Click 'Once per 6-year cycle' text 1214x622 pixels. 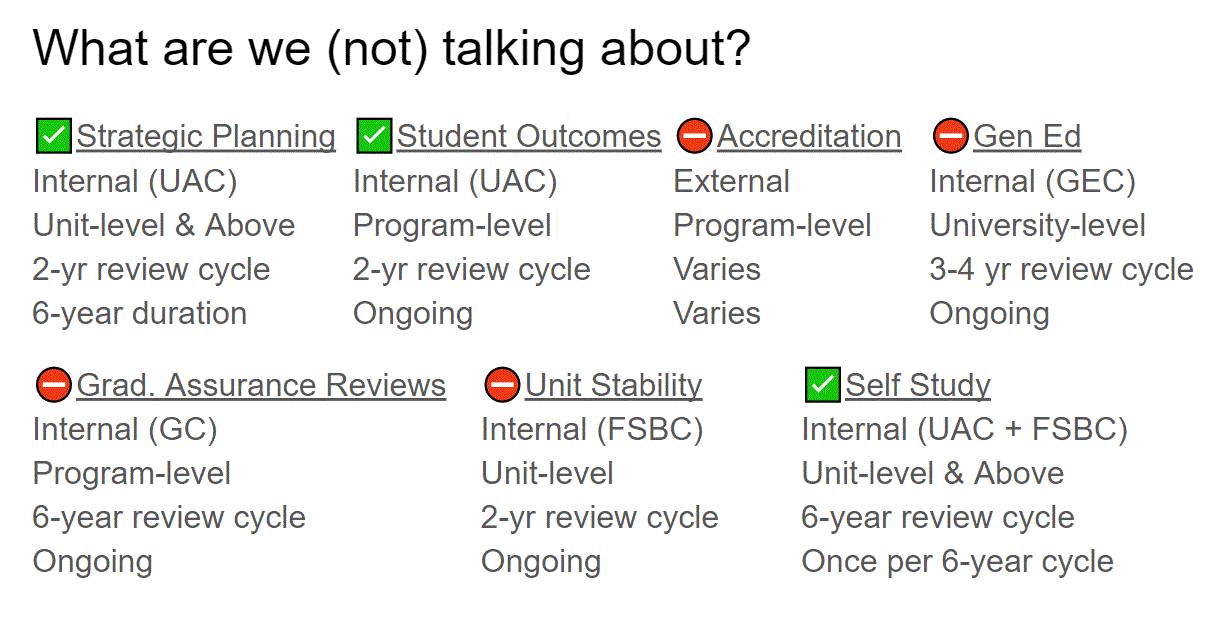coord(957,561)
